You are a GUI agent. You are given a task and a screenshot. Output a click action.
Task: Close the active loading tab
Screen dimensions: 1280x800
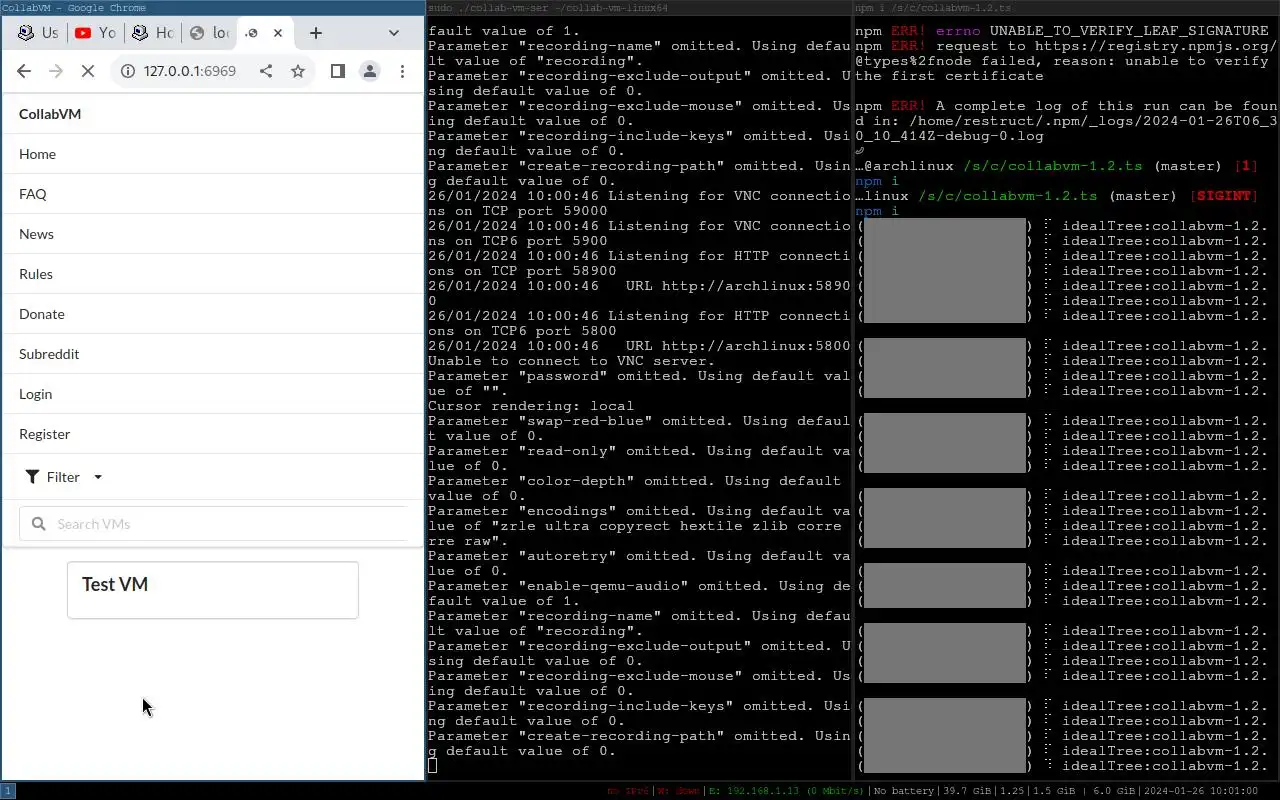tap(278, 33)
